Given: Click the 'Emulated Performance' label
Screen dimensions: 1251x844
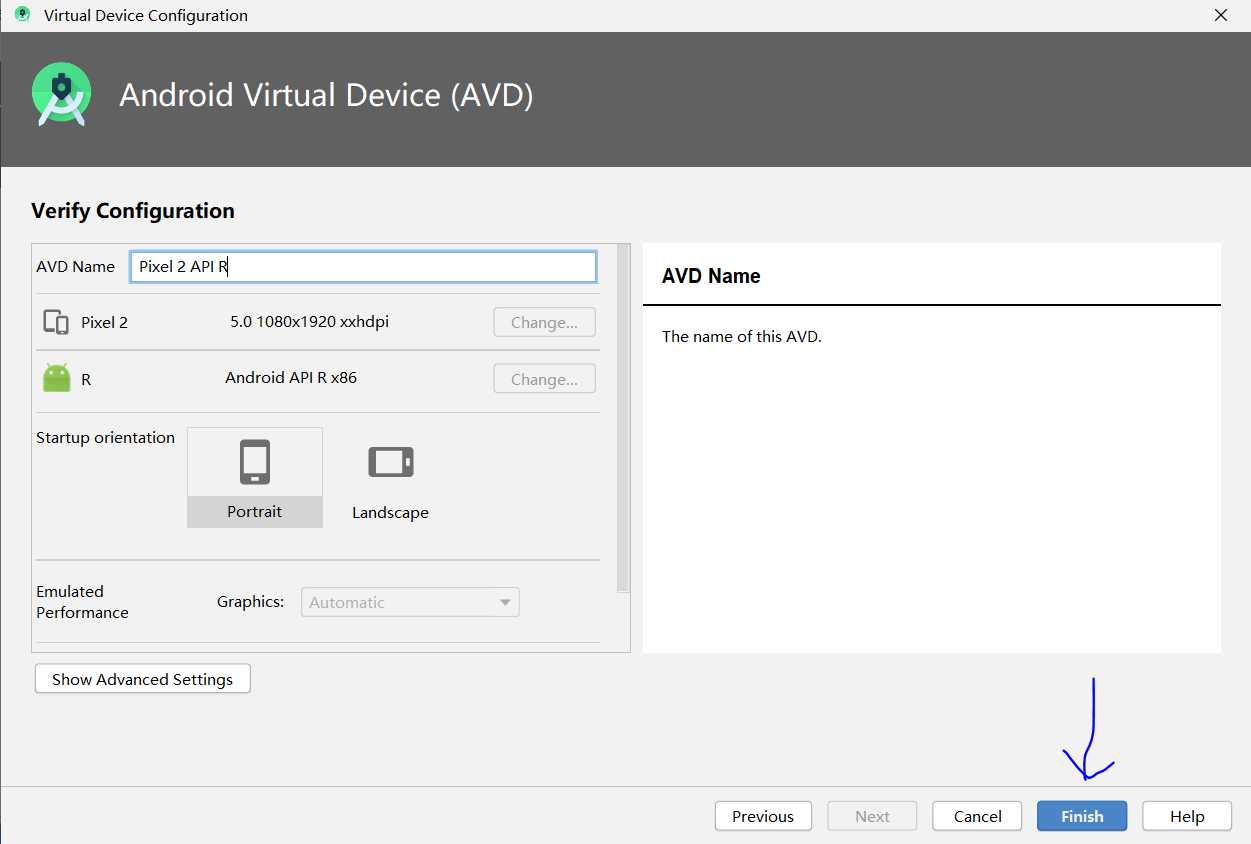Looking at the screenshot, I should (x=82, y=602).
